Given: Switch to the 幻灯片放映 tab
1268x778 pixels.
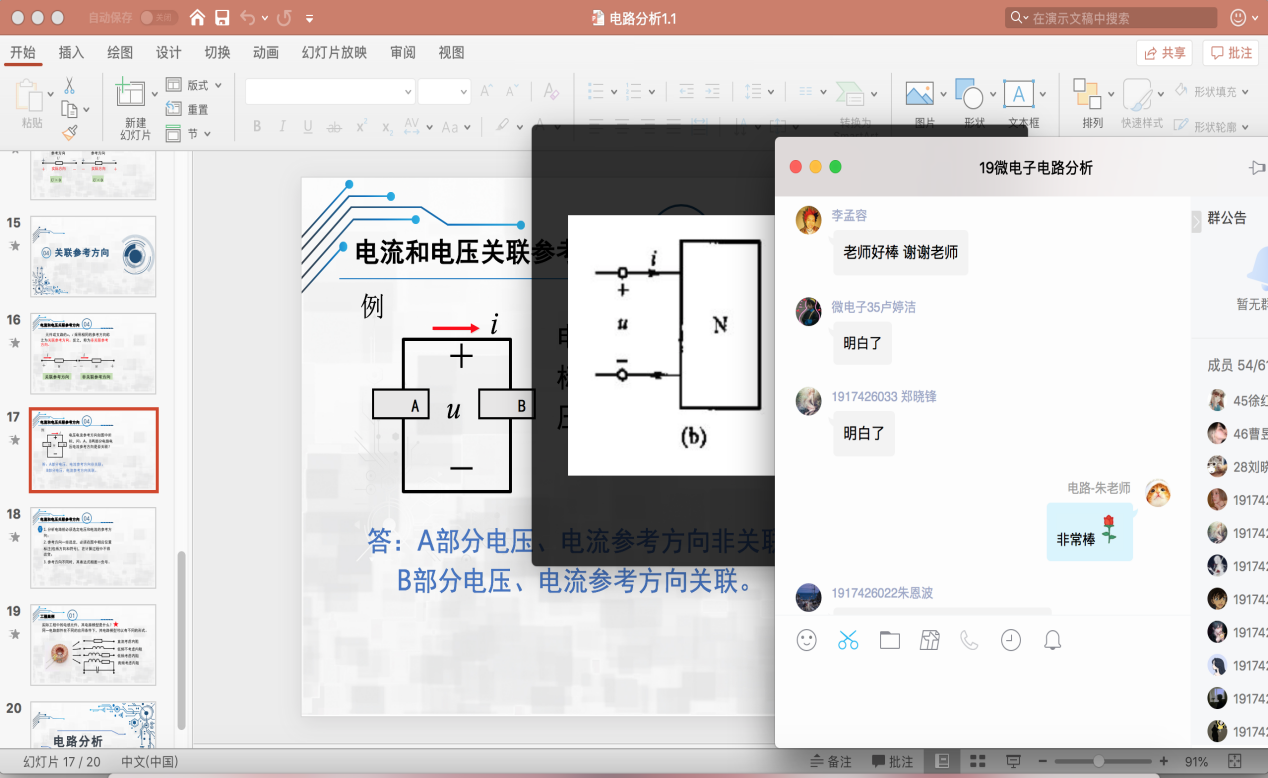Looking at the screenshot, I should coord(334,53).
